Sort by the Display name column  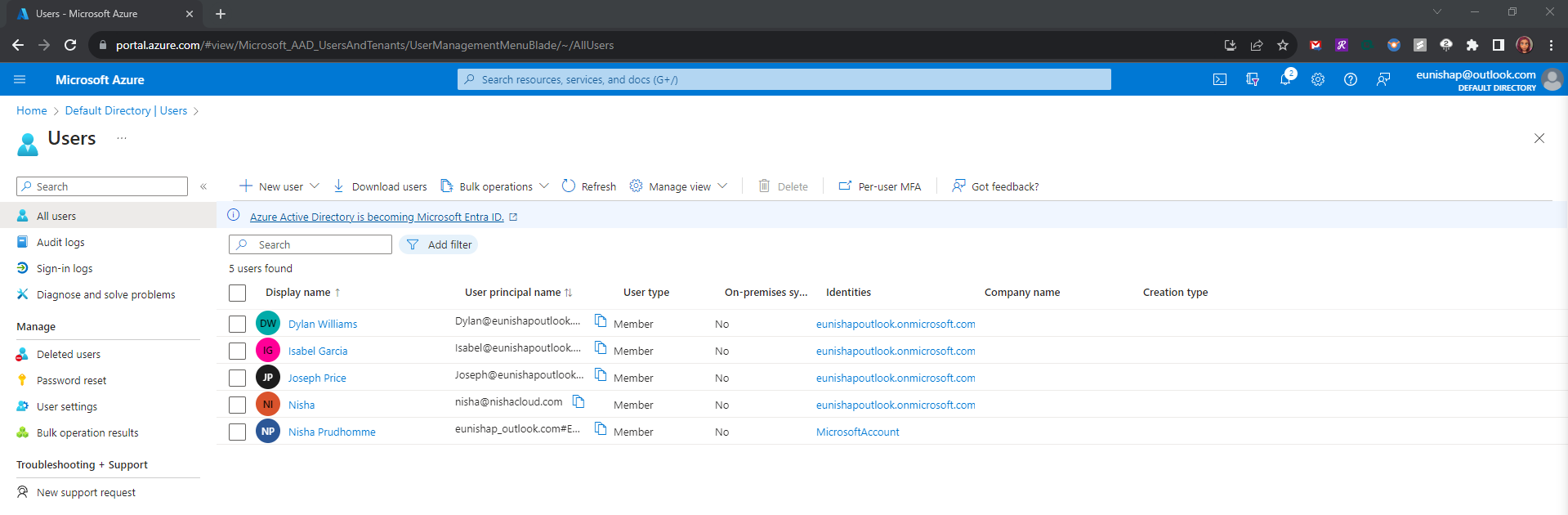coord(298,293)
